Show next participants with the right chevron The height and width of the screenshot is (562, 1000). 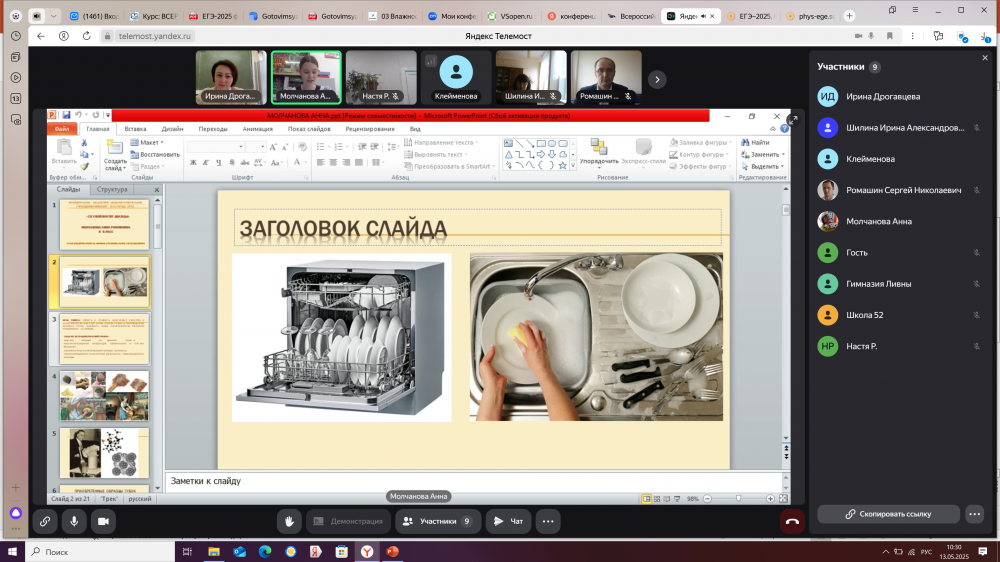pos(656,78)
